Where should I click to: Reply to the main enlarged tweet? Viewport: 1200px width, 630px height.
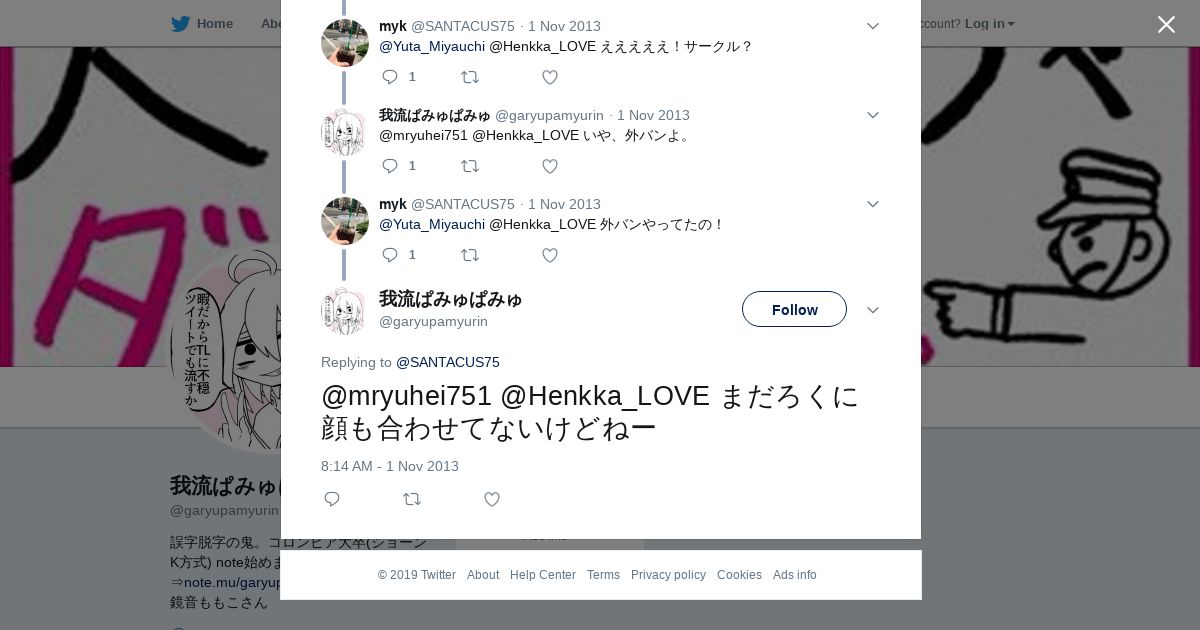pyautogui.click(x=332, y=499)
